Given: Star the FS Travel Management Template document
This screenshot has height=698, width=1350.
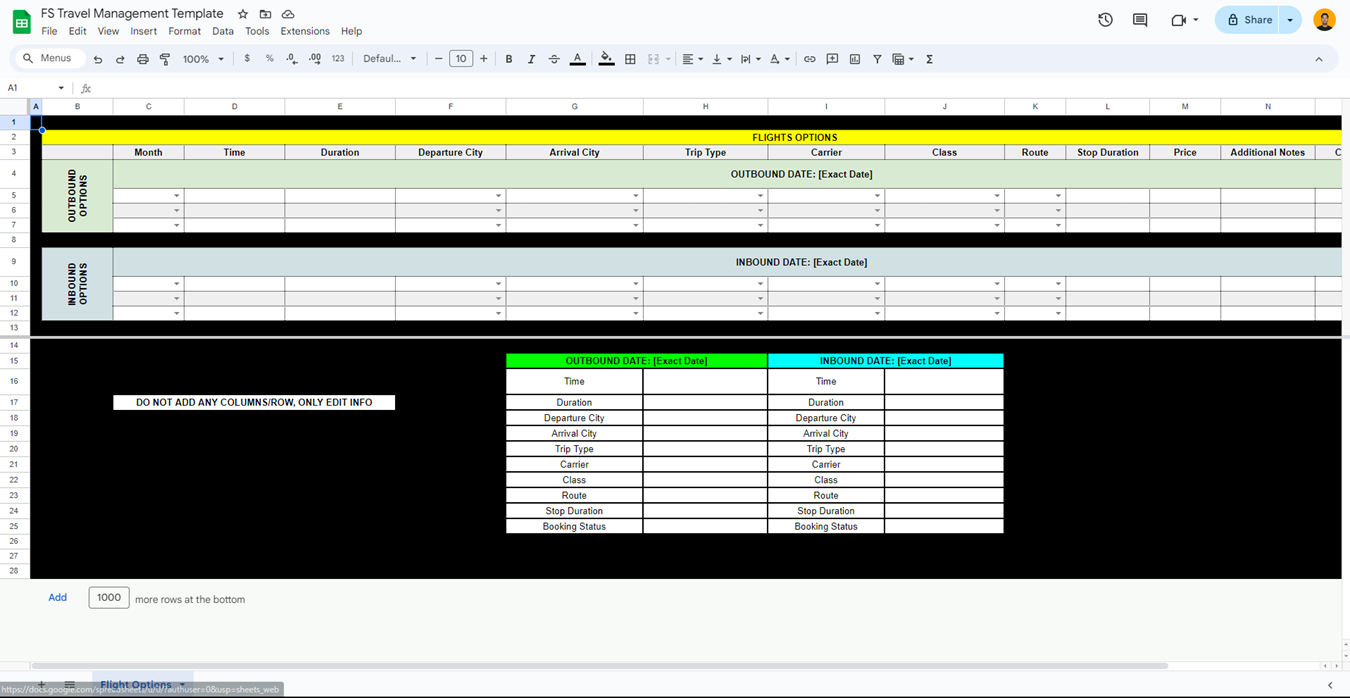Looking at the screenshot, I should (243, 14).
